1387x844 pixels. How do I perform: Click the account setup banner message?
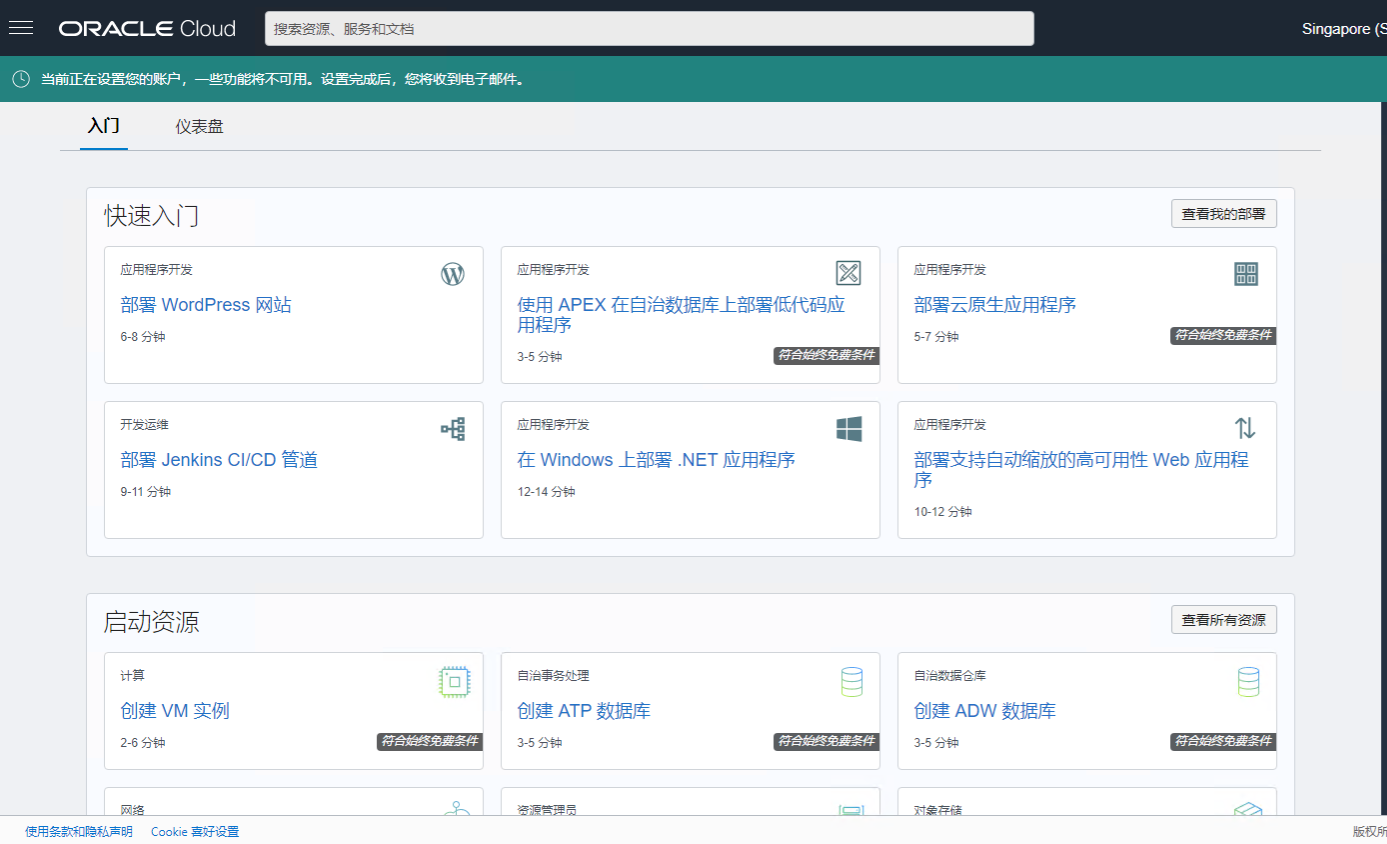click(283, 79)
